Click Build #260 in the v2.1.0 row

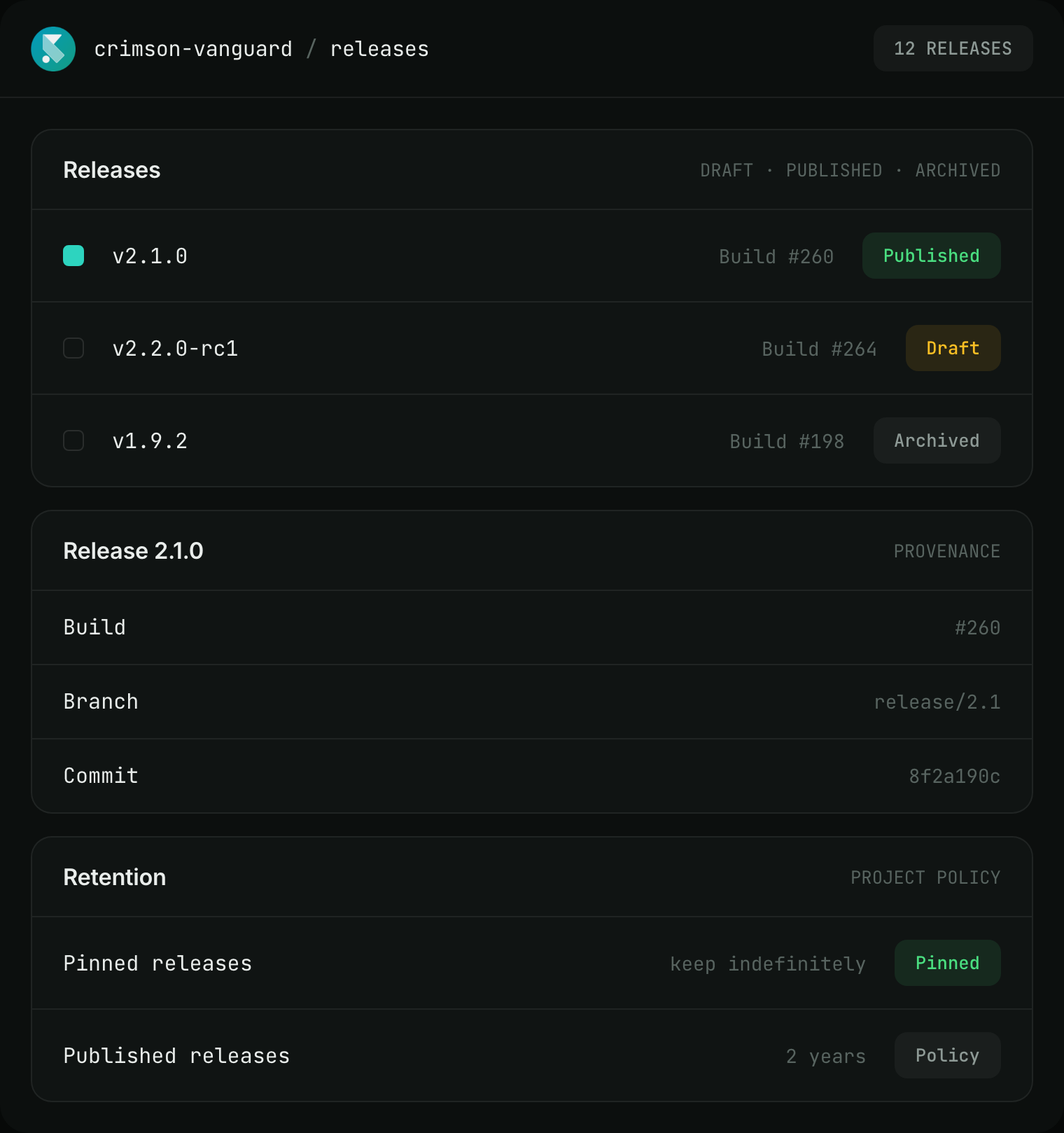tap(776, 256)
